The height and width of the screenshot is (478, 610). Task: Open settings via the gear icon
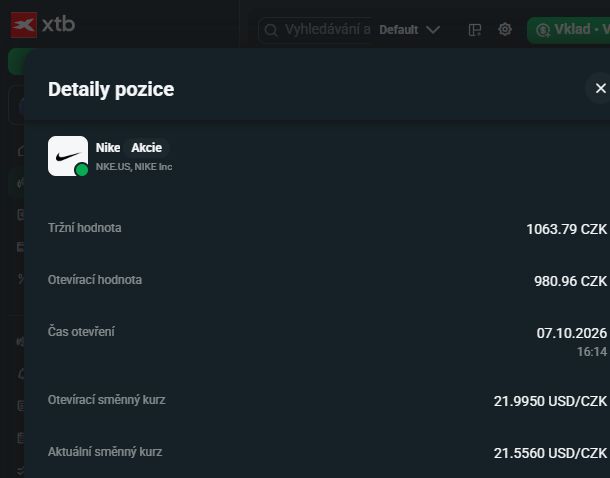pos(505,29)
